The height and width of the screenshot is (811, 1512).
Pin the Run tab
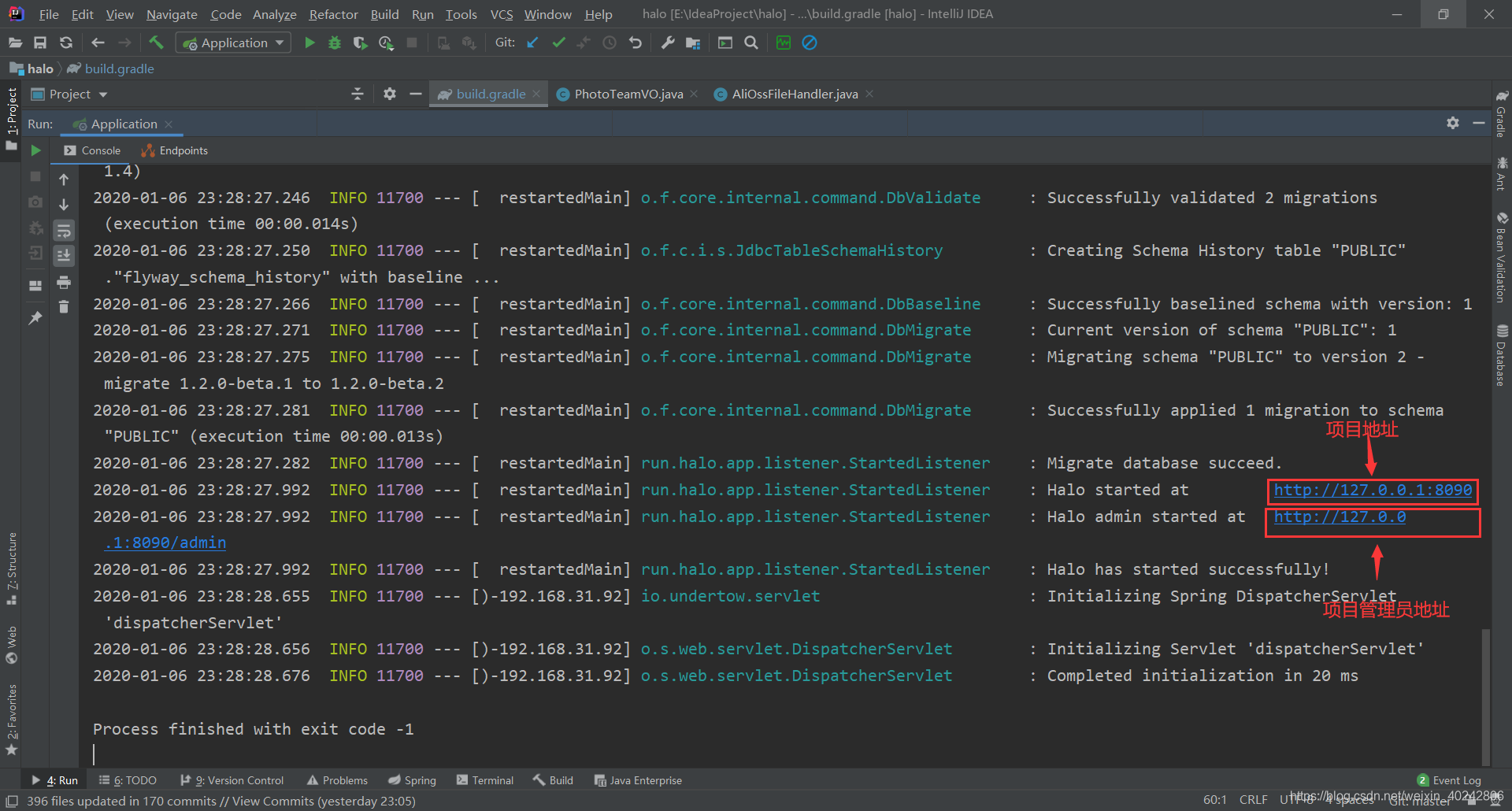point(35,318)
